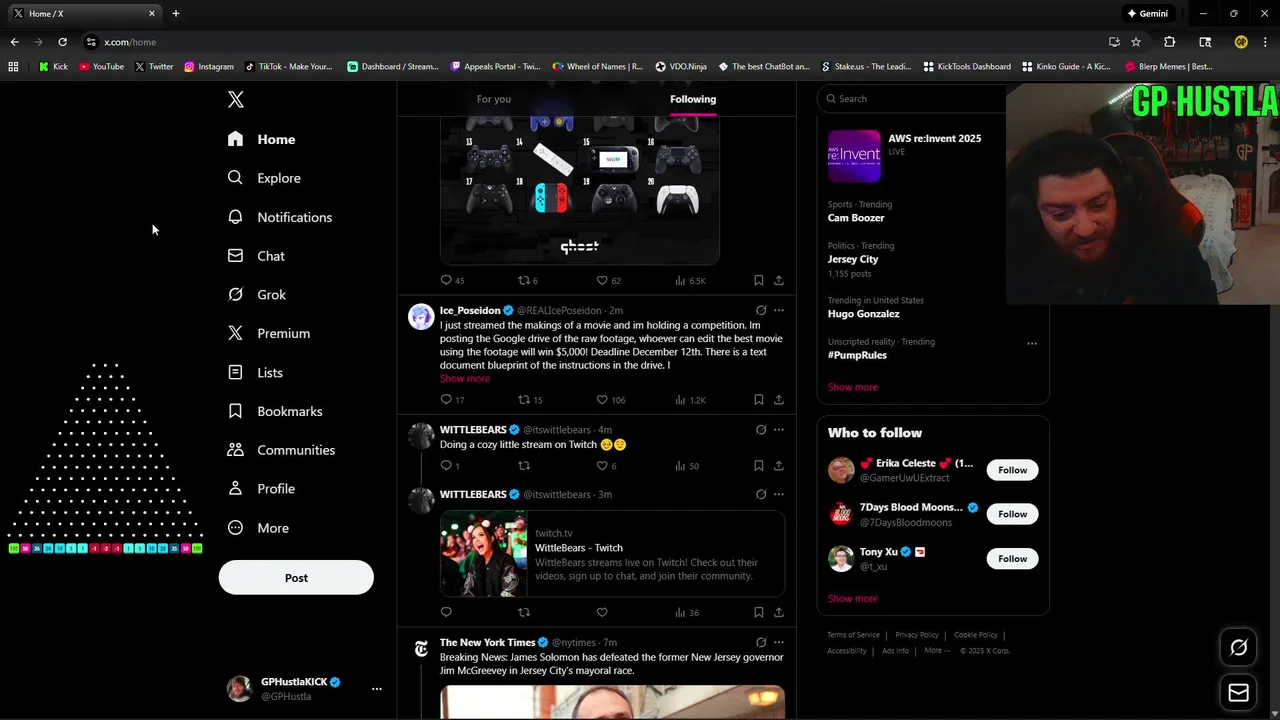Image resolution: width=1280 pixels, height=720 pixels.
Task: Click the Bookmarks sidebar icon
Action: tap(235, 411)
